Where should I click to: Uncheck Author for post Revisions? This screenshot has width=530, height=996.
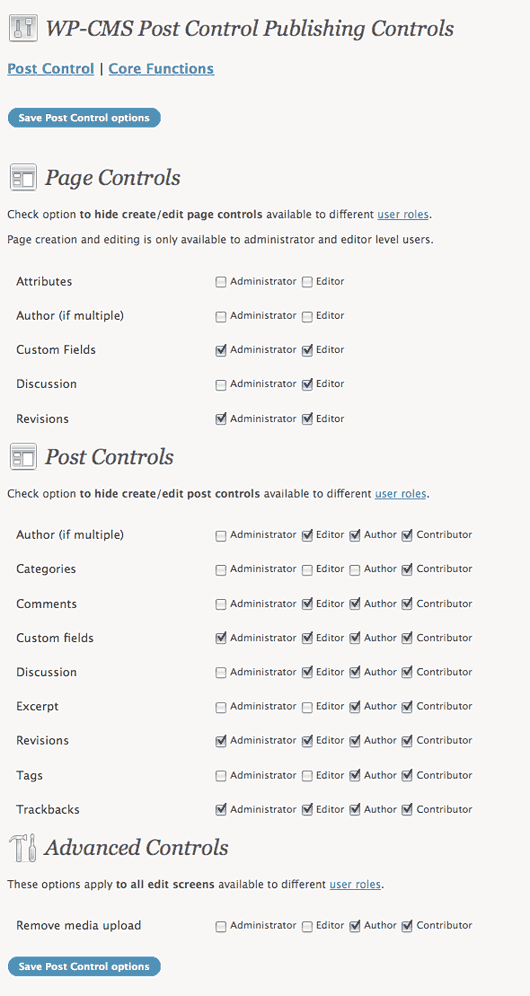pos(355,741)
